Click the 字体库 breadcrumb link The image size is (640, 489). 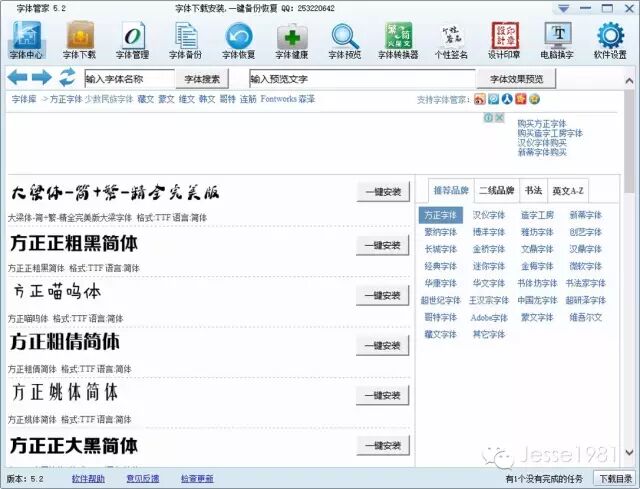click(x=24, y=99)
